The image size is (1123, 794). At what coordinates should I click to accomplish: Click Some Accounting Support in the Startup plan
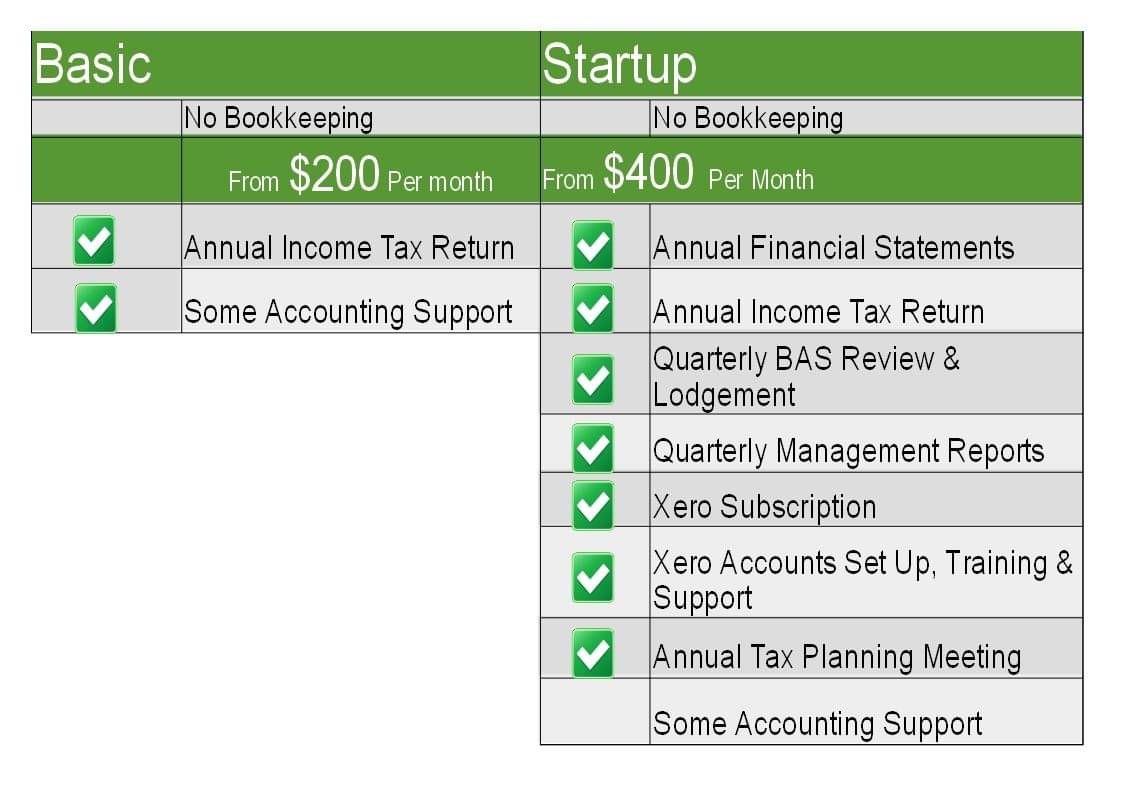tap(817, 723)
